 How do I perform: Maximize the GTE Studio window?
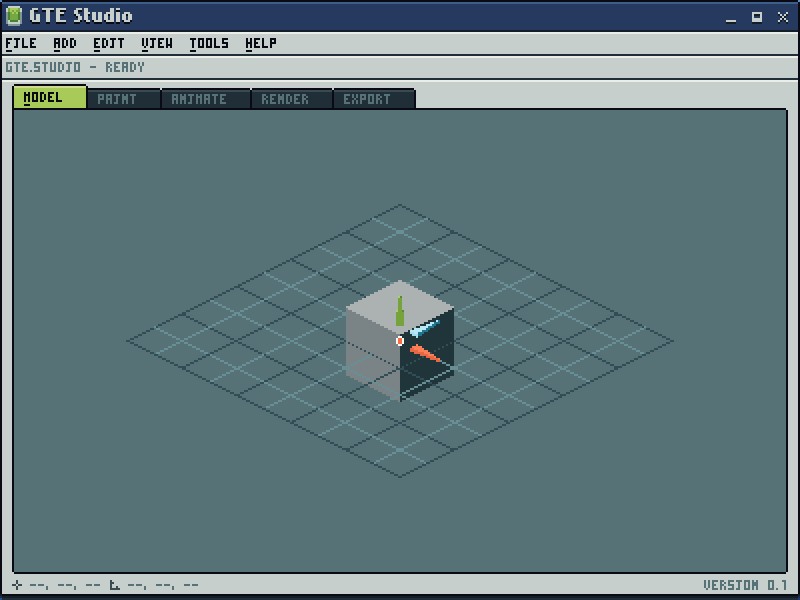pyautogui.click(x=757, y=16)
